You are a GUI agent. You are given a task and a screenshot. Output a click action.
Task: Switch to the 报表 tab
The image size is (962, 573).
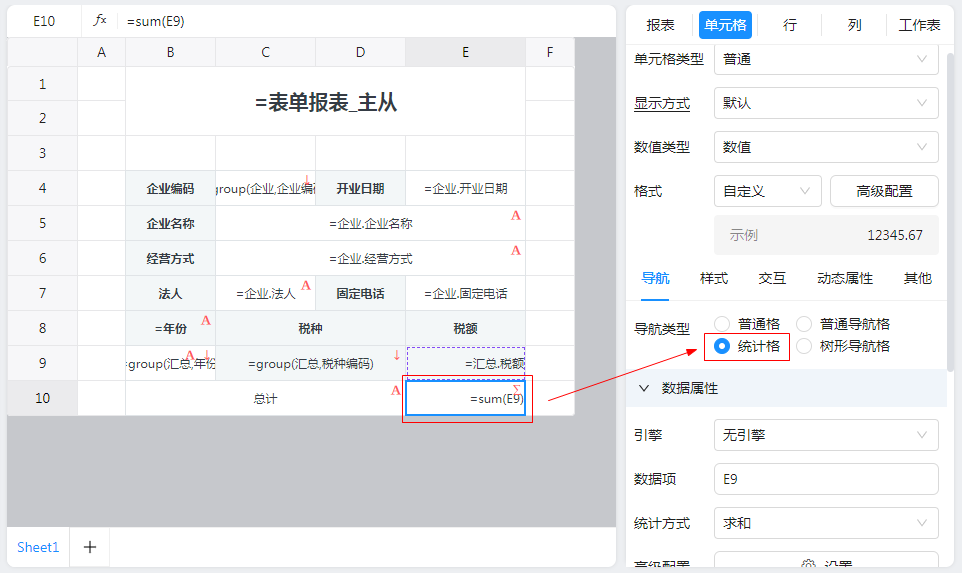[x=660, y=25]
